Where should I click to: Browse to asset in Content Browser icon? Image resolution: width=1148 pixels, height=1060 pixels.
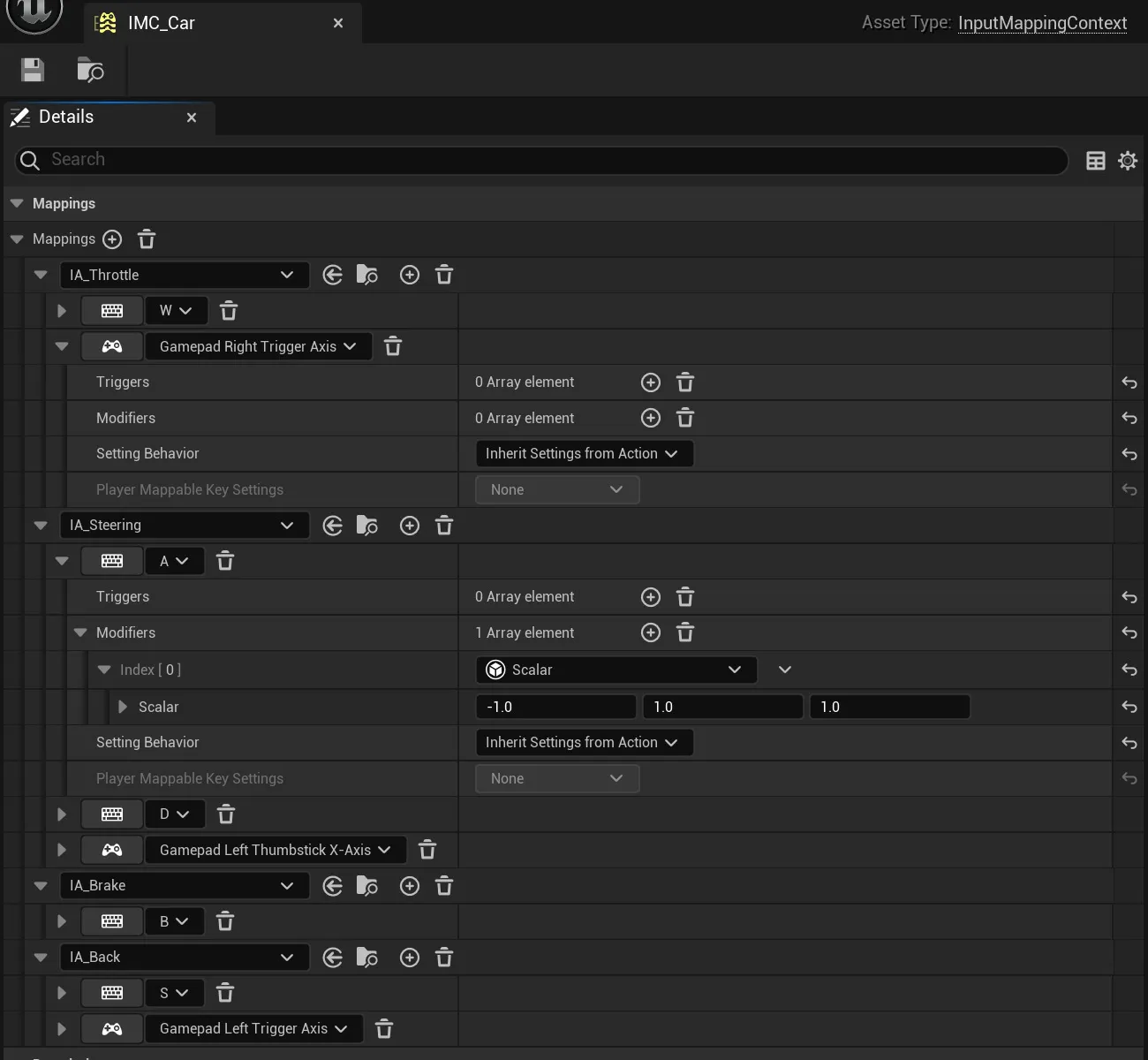pyautogui.click(x=90, y=70)
